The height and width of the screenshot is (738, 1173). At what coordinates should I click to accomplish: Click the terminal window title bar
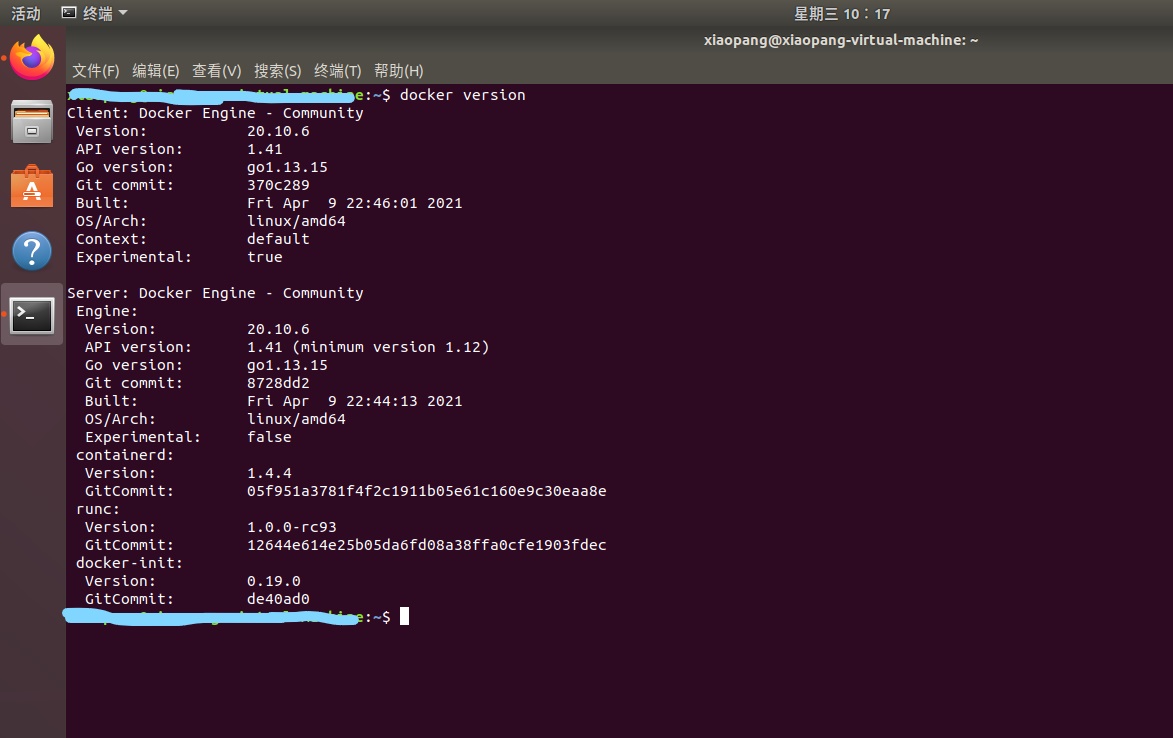point(841,40)
